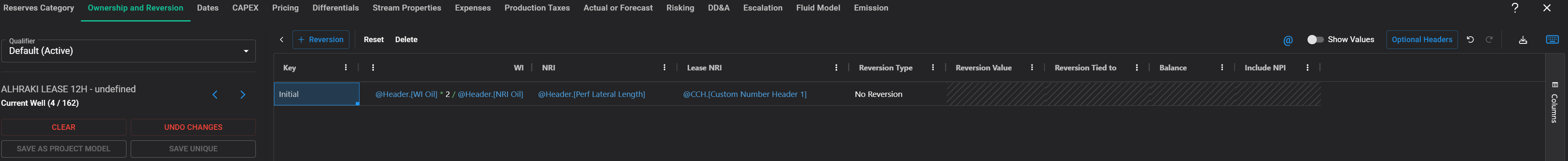
Task: Switch to the Stream Properties tab
Action: 407,8
